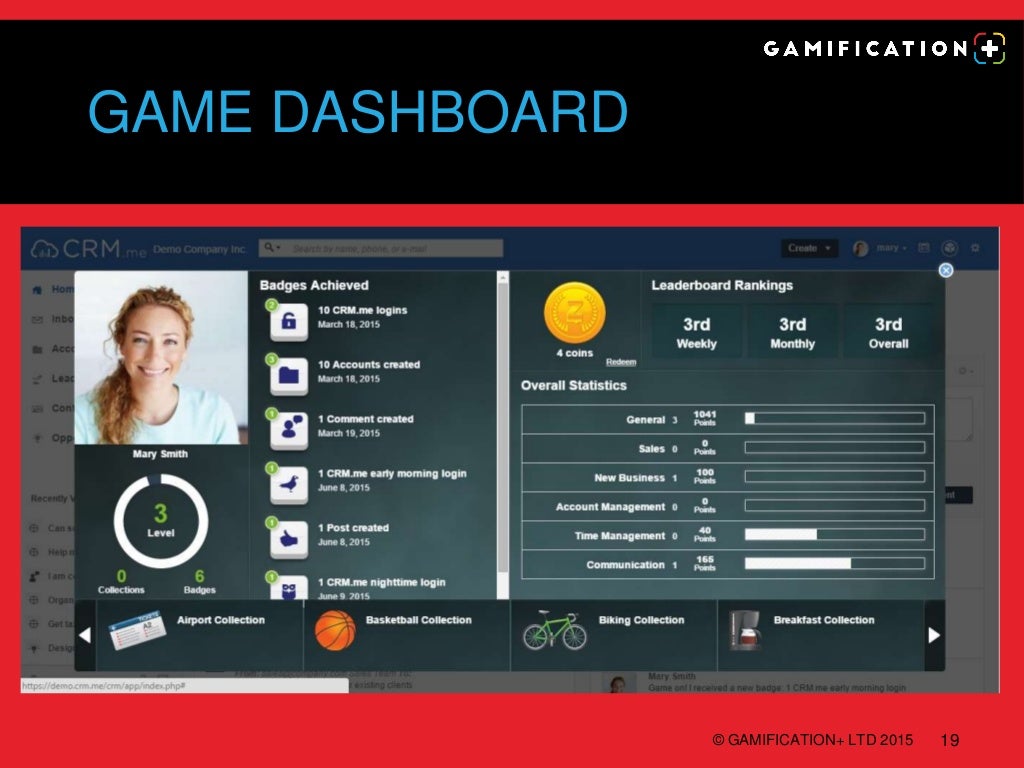The height and width of the screenshot is (768, 1024).
Task: Open the settings gear in the CRM header
Action: tap(975, 248)
